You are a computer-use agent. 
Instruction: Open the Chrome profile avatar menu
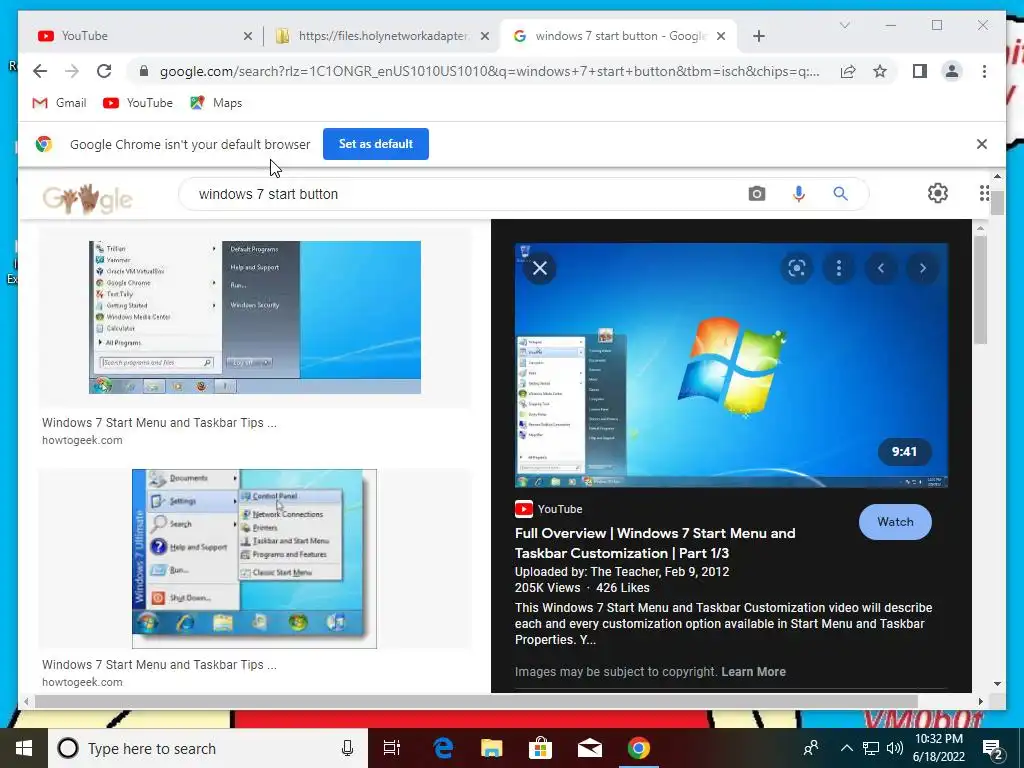pyautogui.click(x=952, y=71)
